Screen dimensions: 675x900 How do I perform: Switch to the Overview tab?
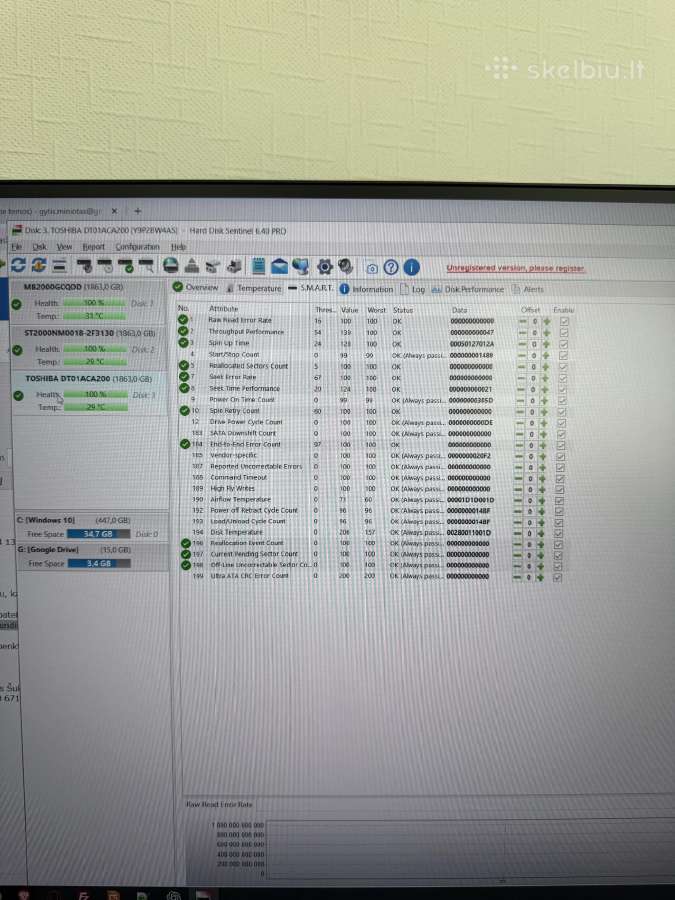coord(195,287)
